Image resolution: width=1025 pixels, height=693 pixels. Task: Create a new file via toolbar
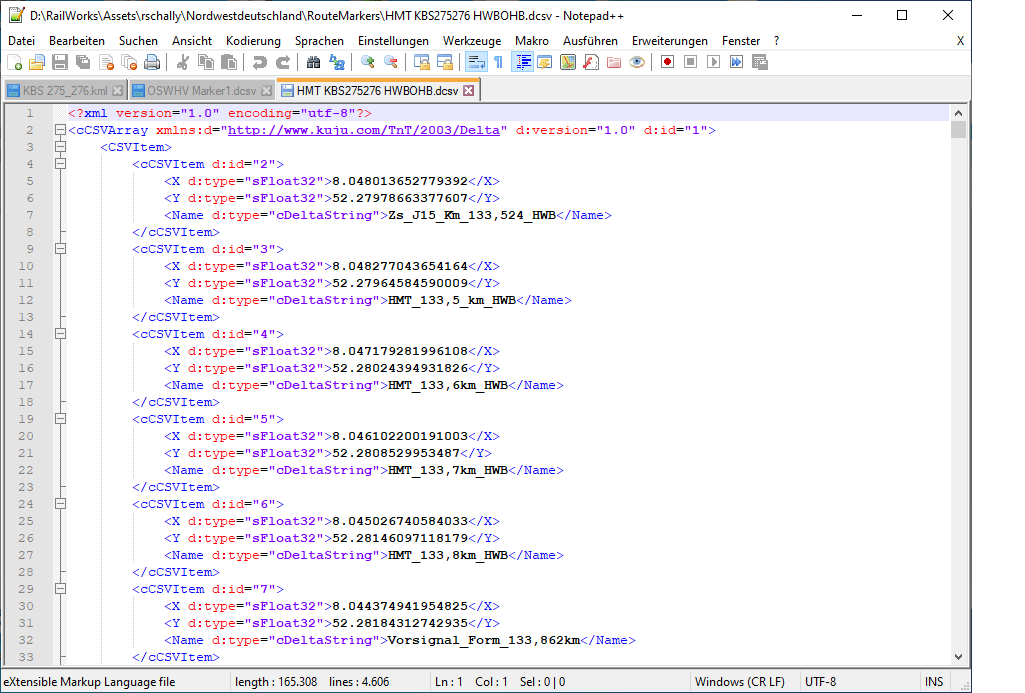pos(14,62)
